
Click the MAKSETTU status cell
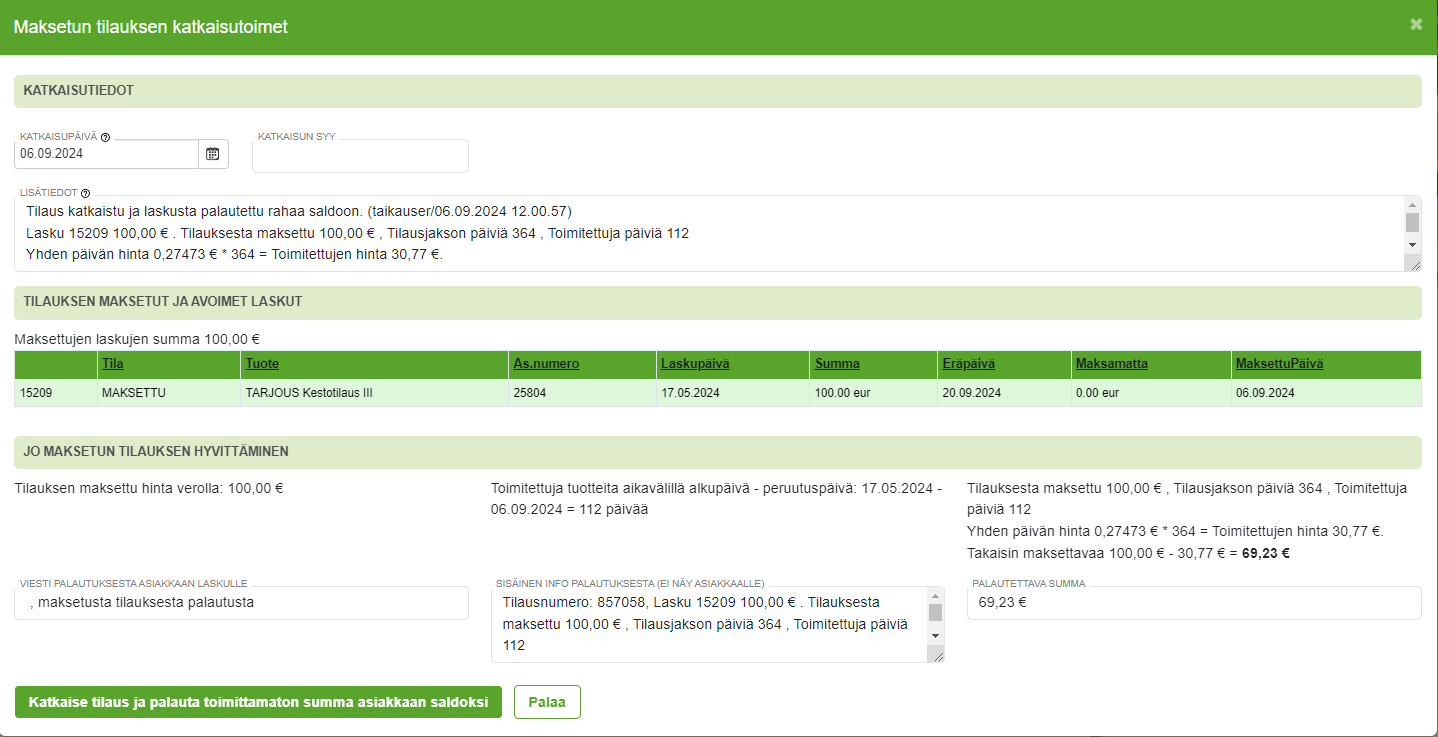[169, 393]
